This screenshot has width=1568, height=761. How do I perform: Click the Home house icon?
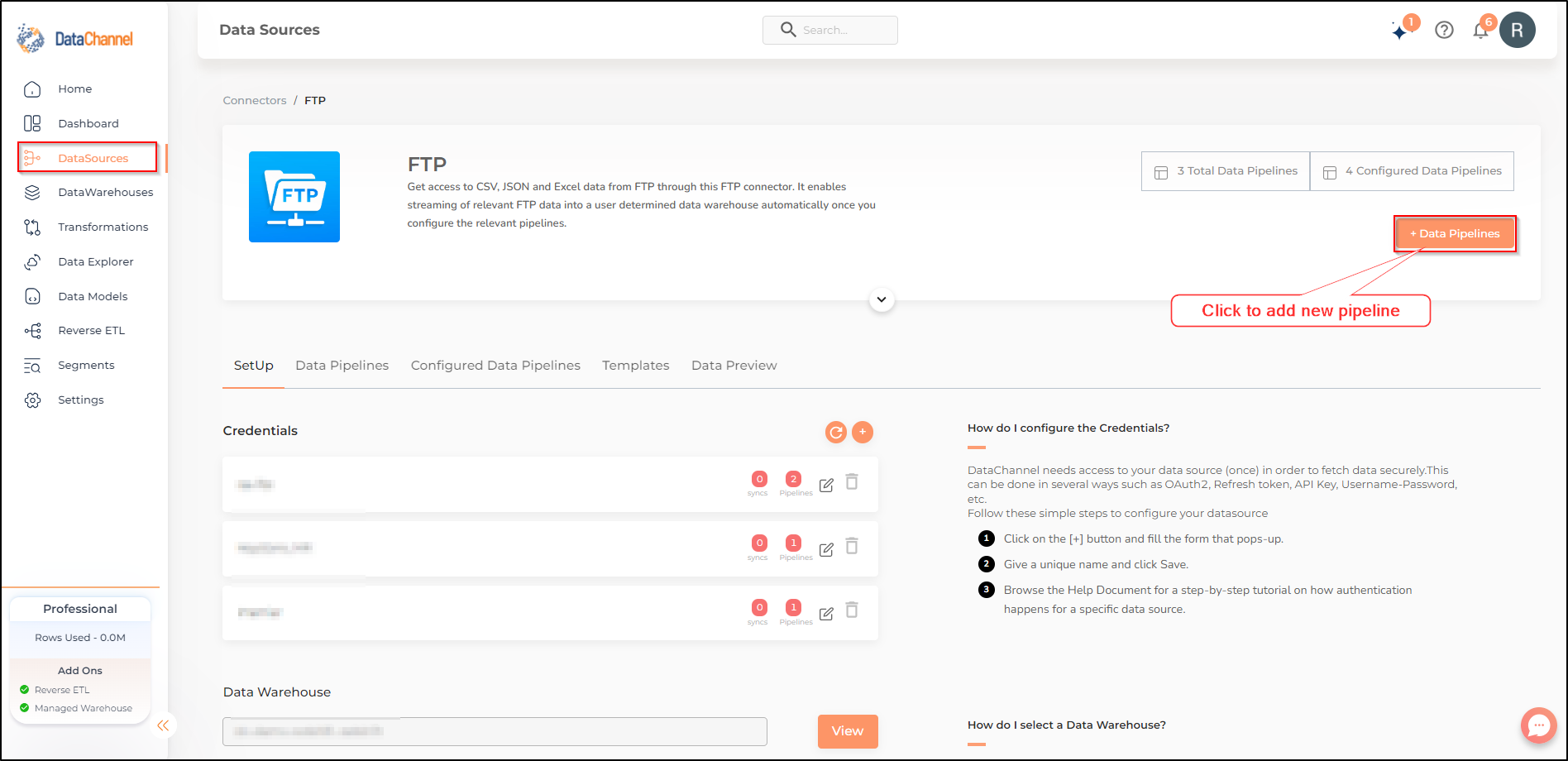click(x=32, y=89)
